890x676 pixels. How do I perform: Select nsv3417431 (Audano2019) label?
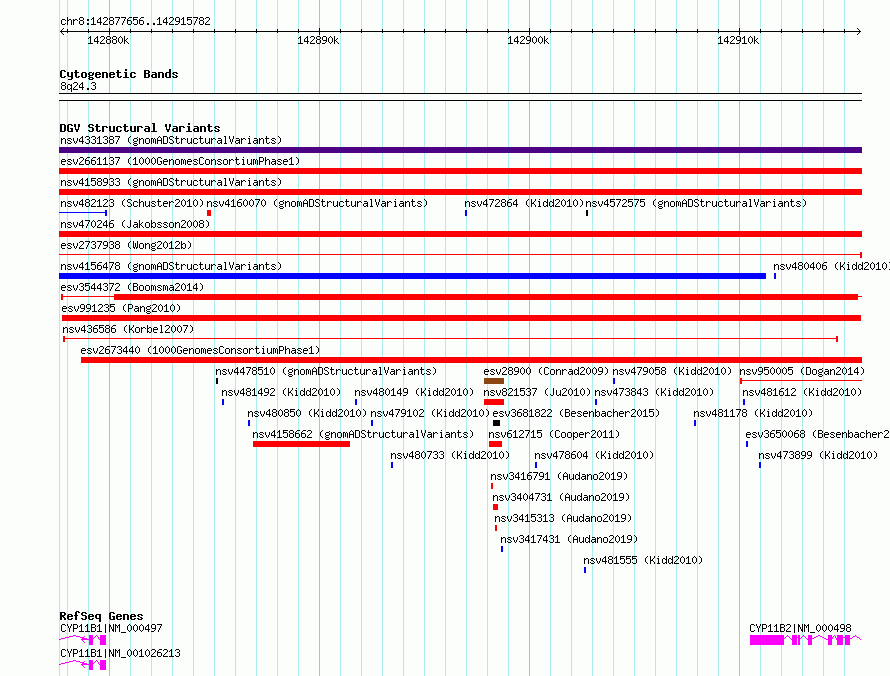click(569, 539)
